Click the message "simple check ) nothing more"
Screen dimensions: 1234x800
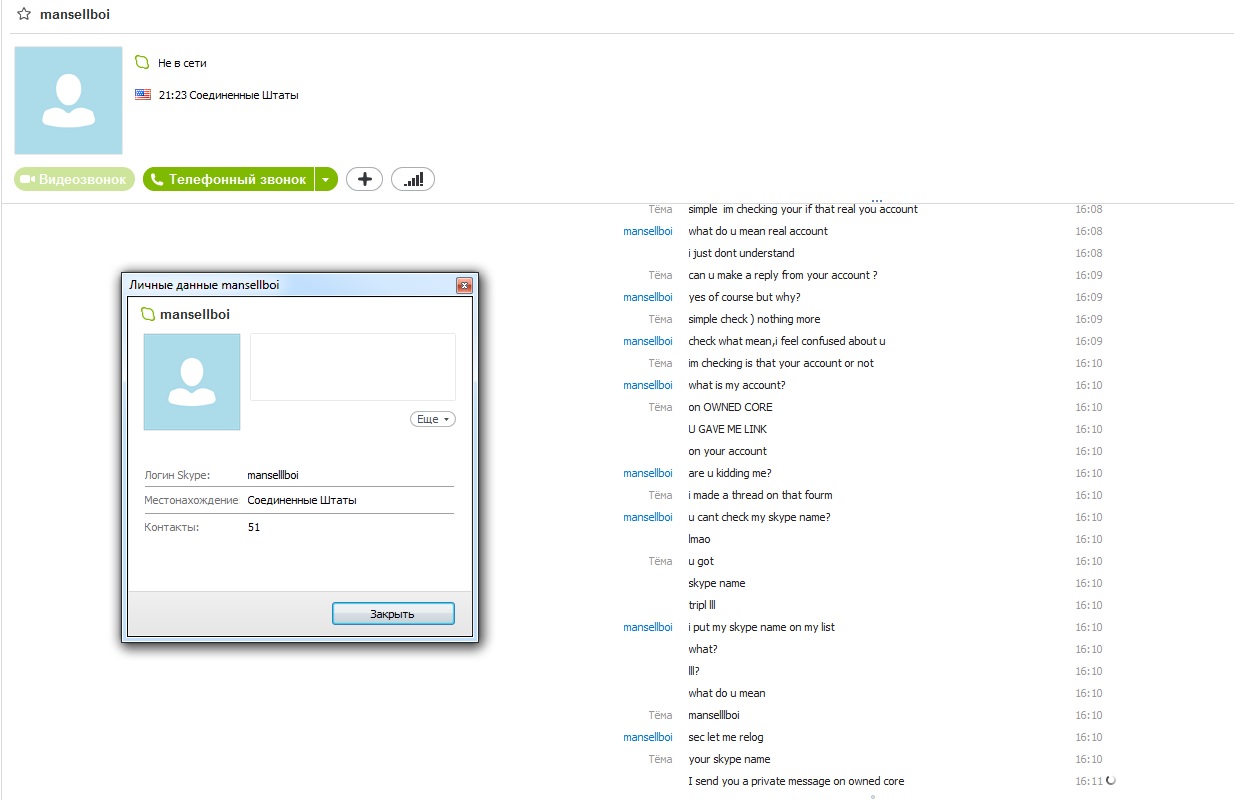tap(754, 319)
